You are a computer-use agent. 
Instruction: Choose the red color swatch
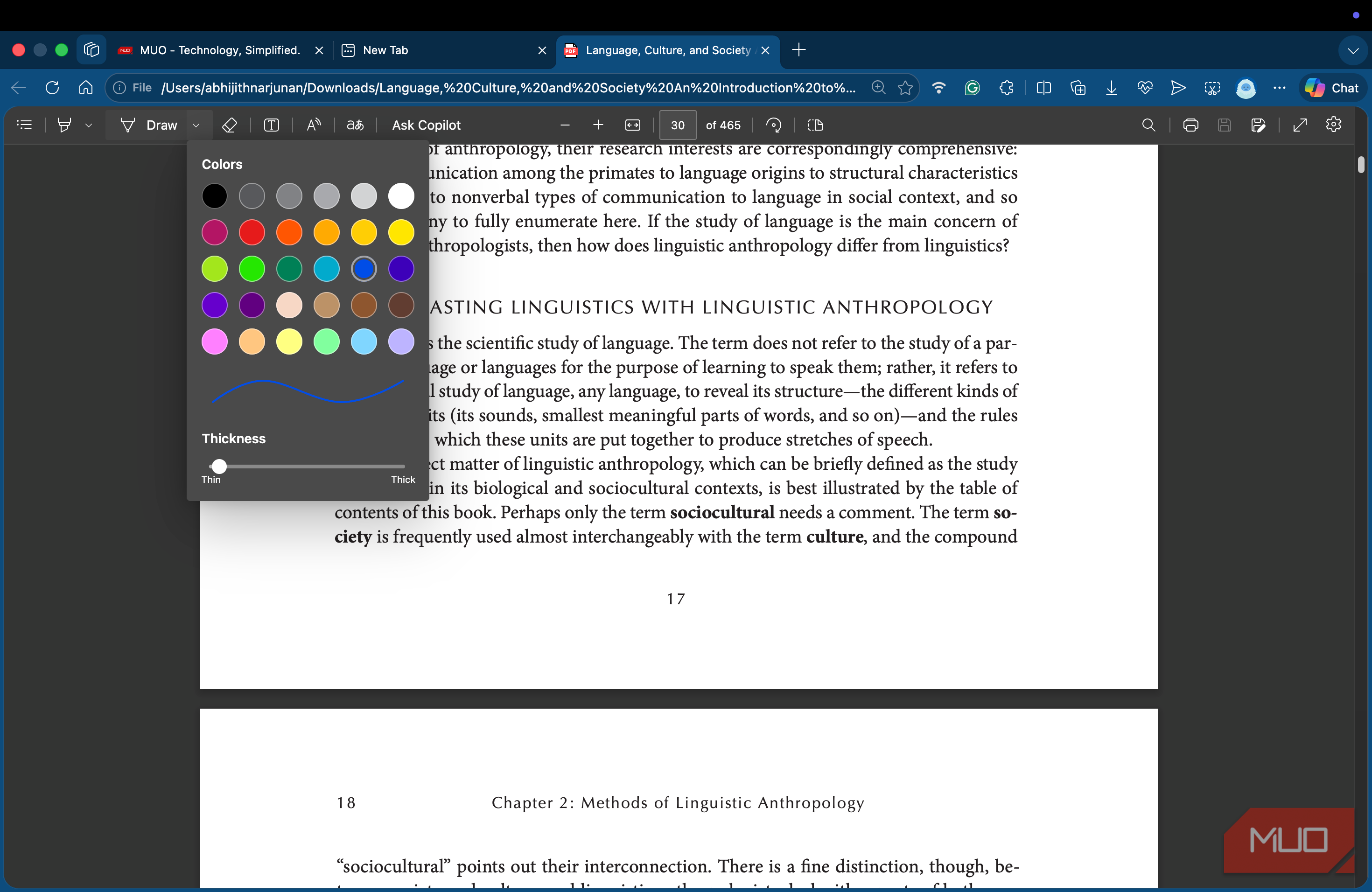[252, 232]
